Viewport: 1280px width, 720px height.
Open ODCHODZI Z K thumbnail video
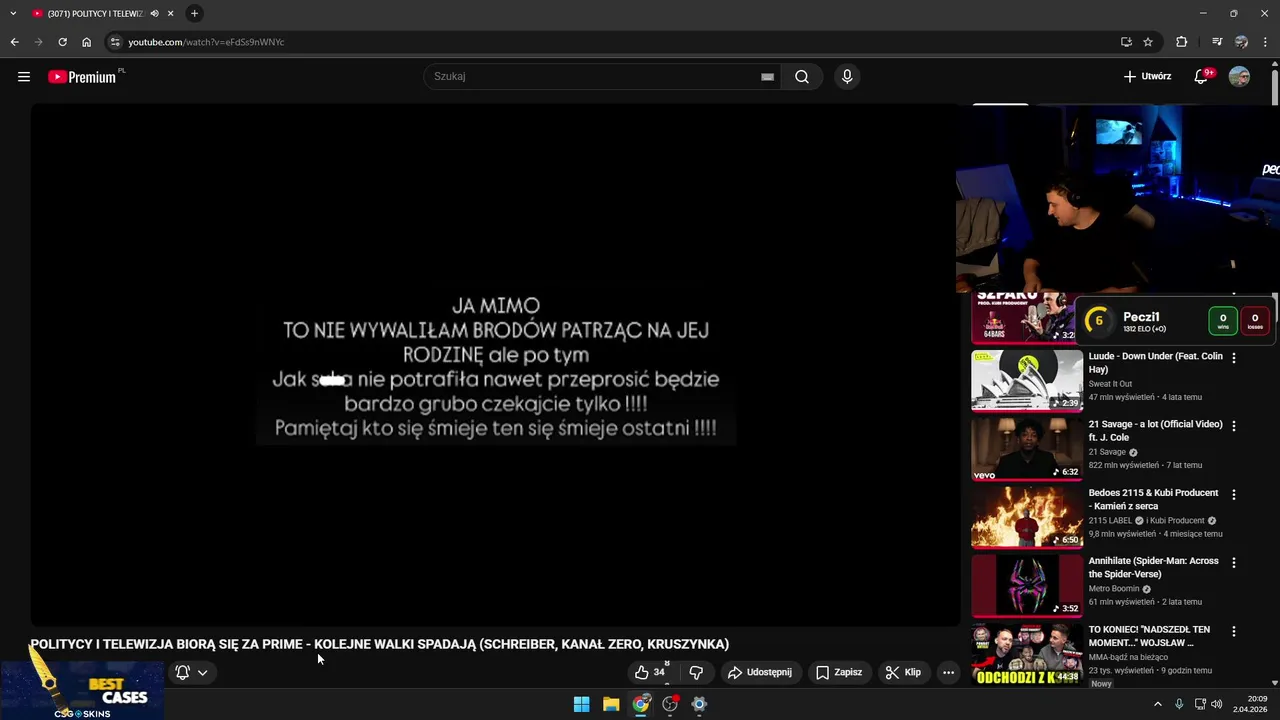1027,654
